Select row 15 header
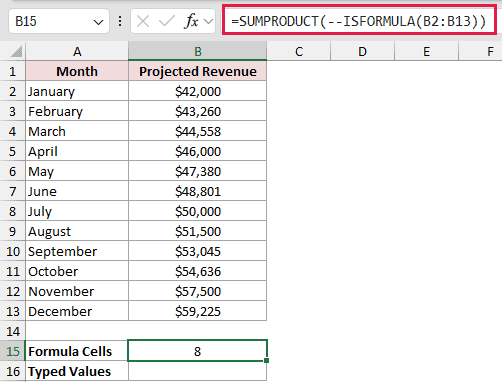Viewport: 502px width, 382px height. (x=13, y=351)
